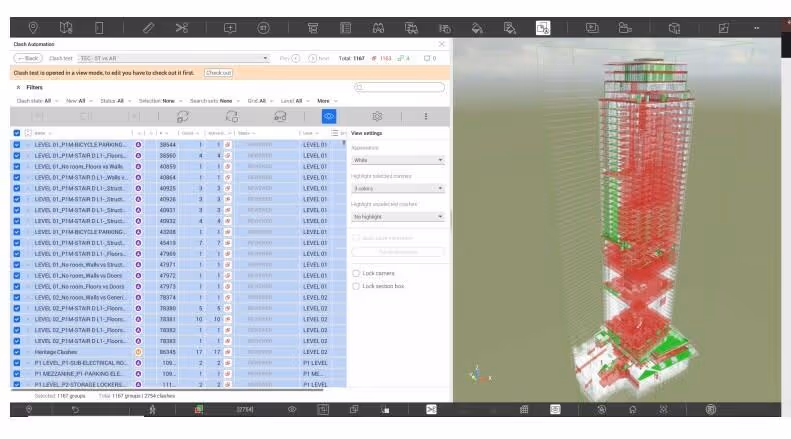Open the properties list icon in top toolbar
Viewport: 791px width, 439px height.
click(x=346, y=28)
